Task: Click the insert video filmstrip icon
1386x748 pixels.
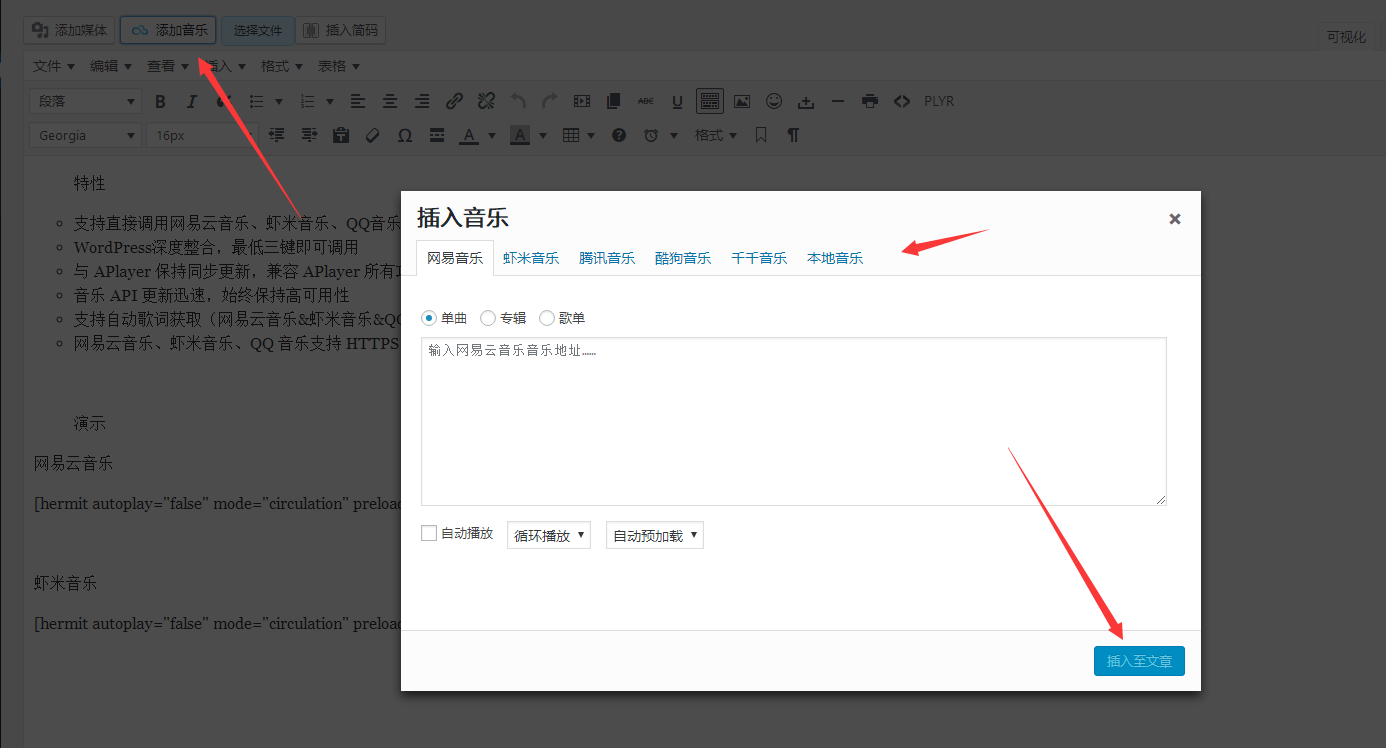Action: tap(582, 101)
